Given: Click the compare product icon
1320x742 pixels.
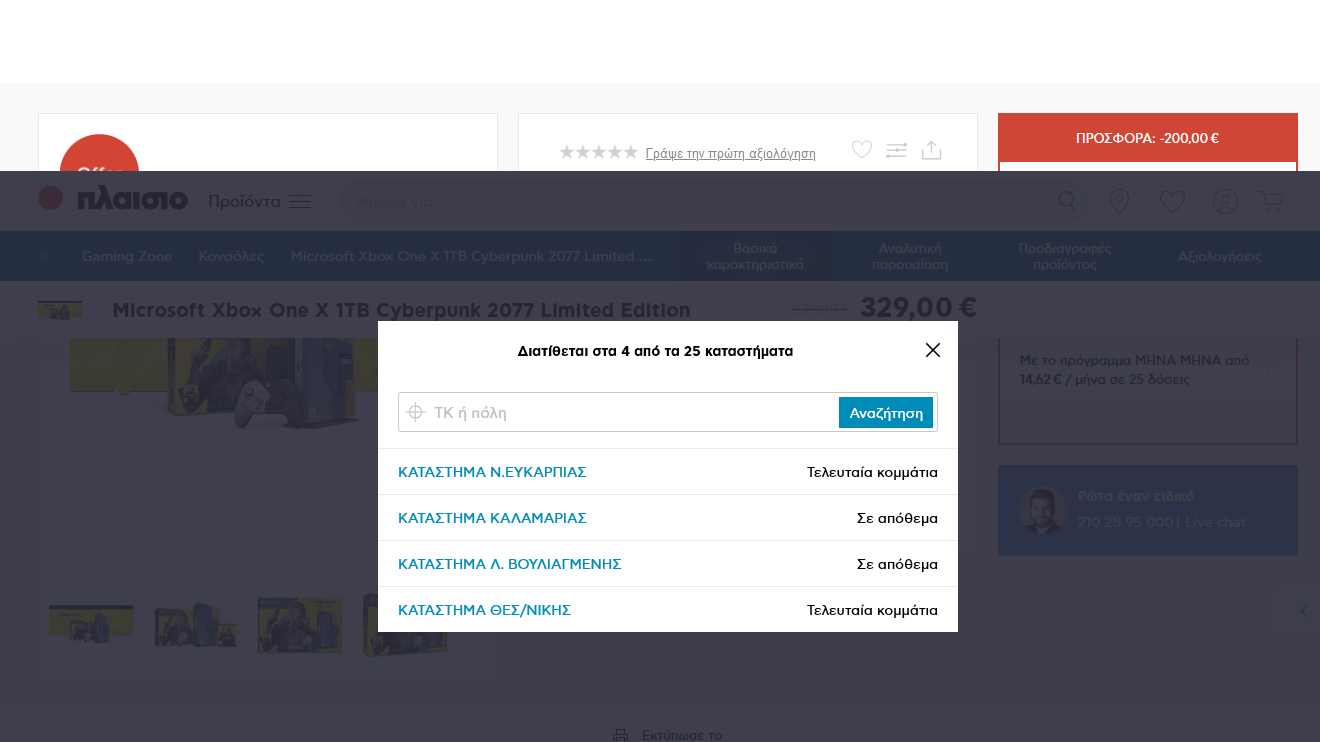Looking at the screenshot, I should coord(896,150).
